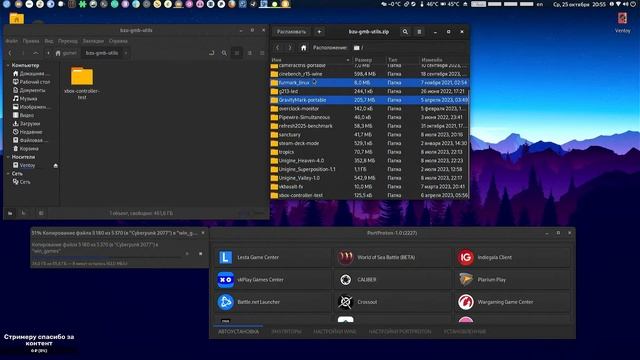The width and height of the screenshot is (640, 360).
Task: Collapse the Носители sidebar section
Action: (x=8, y=157)
